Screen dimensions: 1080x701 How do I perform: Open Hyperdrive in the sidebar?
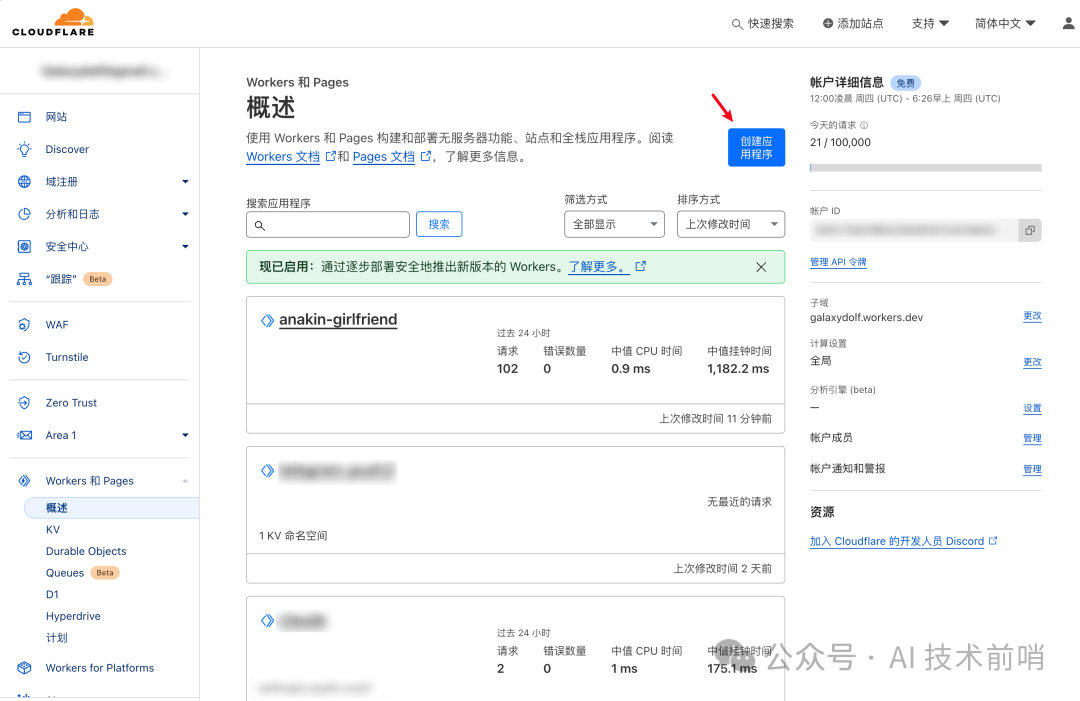coord(73,616)
